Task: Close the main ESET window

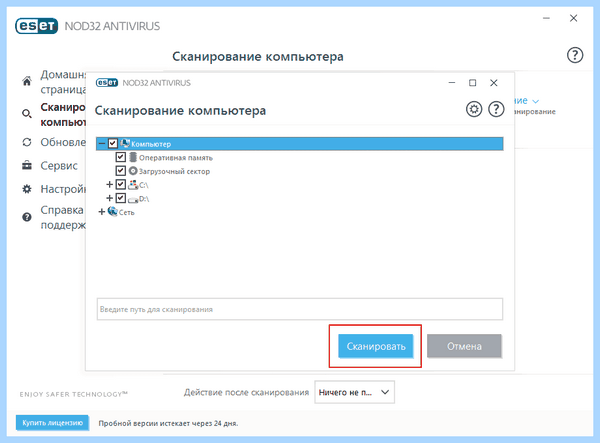Action: tap(573, 18)
